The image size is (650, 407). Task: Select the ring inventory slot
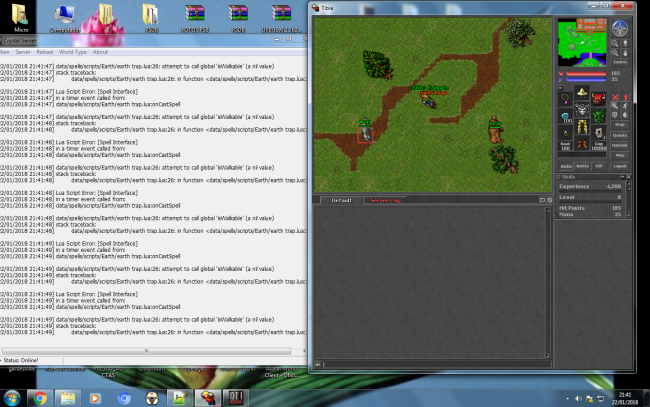pyautogui.click(x=565, y=133)
